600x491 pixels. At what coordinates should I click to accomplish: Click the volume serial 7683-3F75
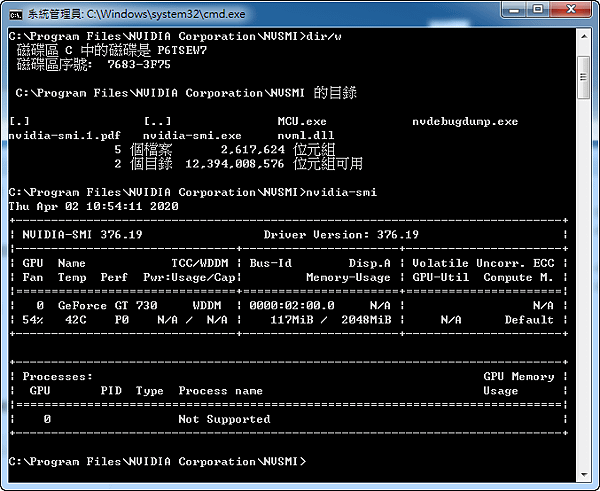[x=139, y=64]
